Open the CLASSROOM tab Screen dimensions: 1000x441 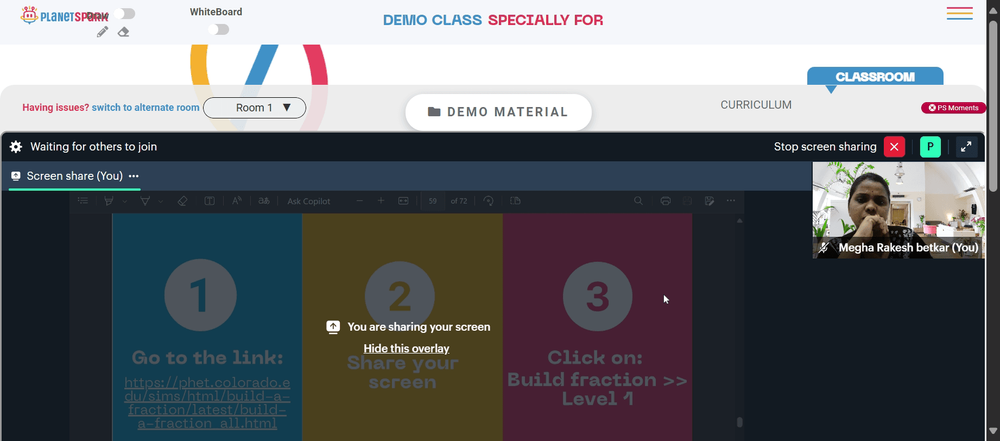click(875, 77)
